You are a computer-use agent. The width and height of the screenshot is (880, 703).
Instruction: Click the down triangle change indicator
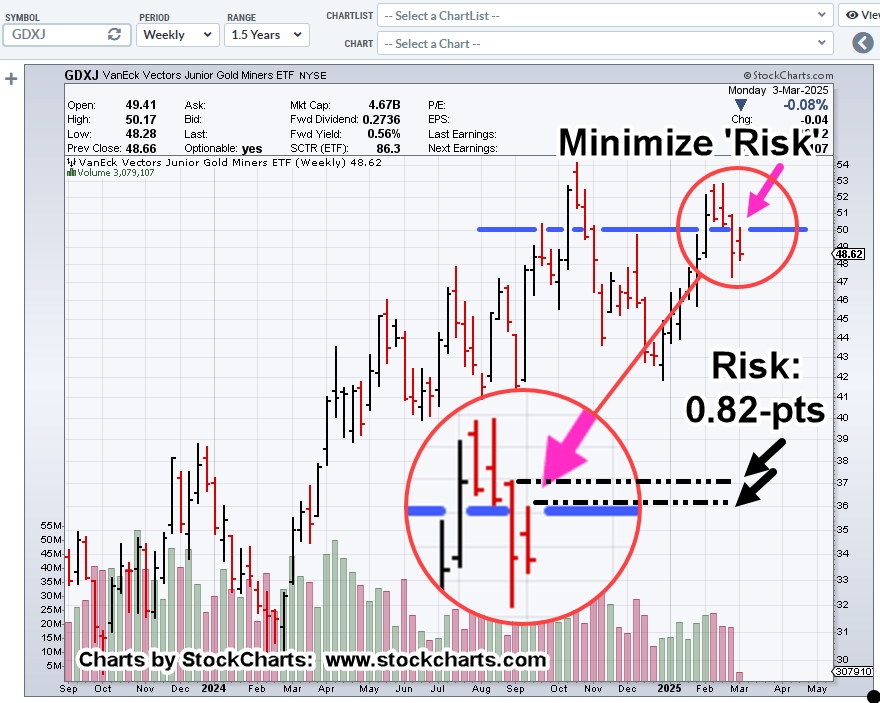(x=740, y=104)
